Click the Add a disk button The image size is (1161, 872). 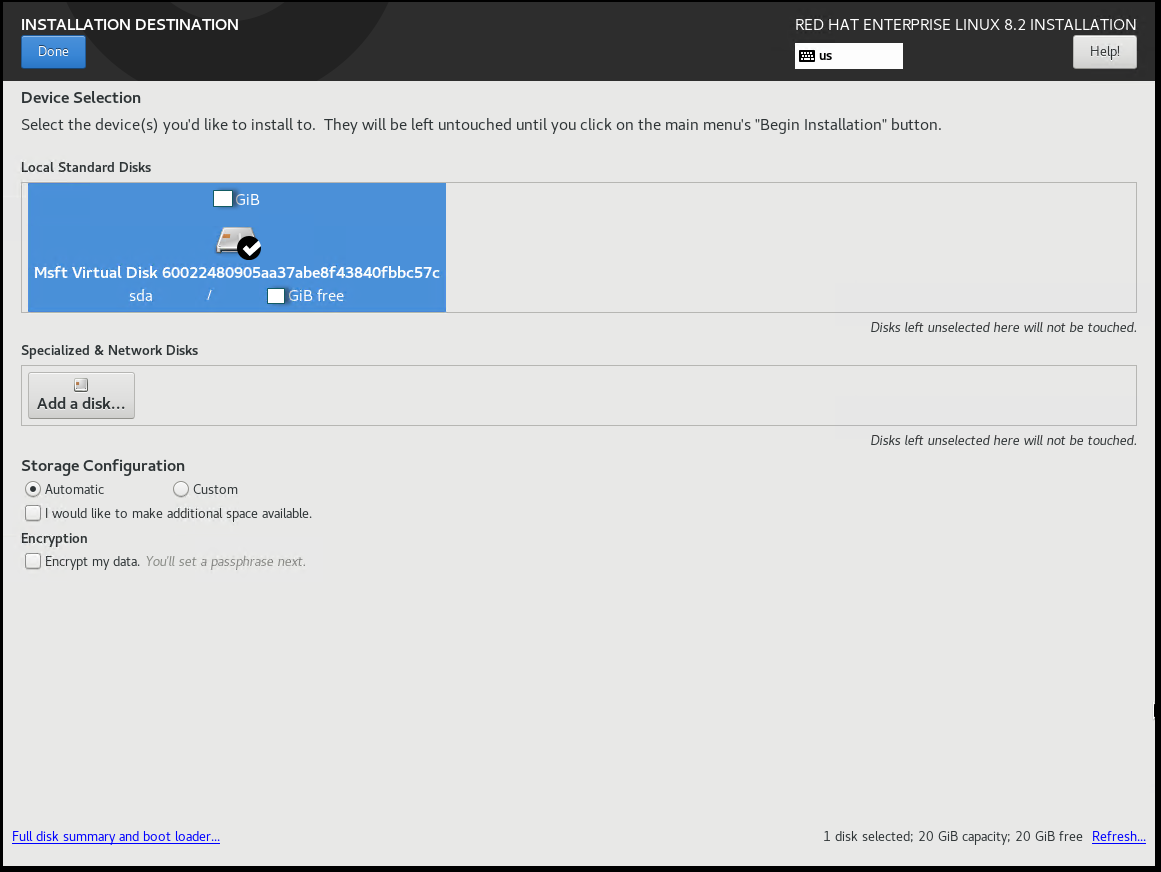point(81,395)
